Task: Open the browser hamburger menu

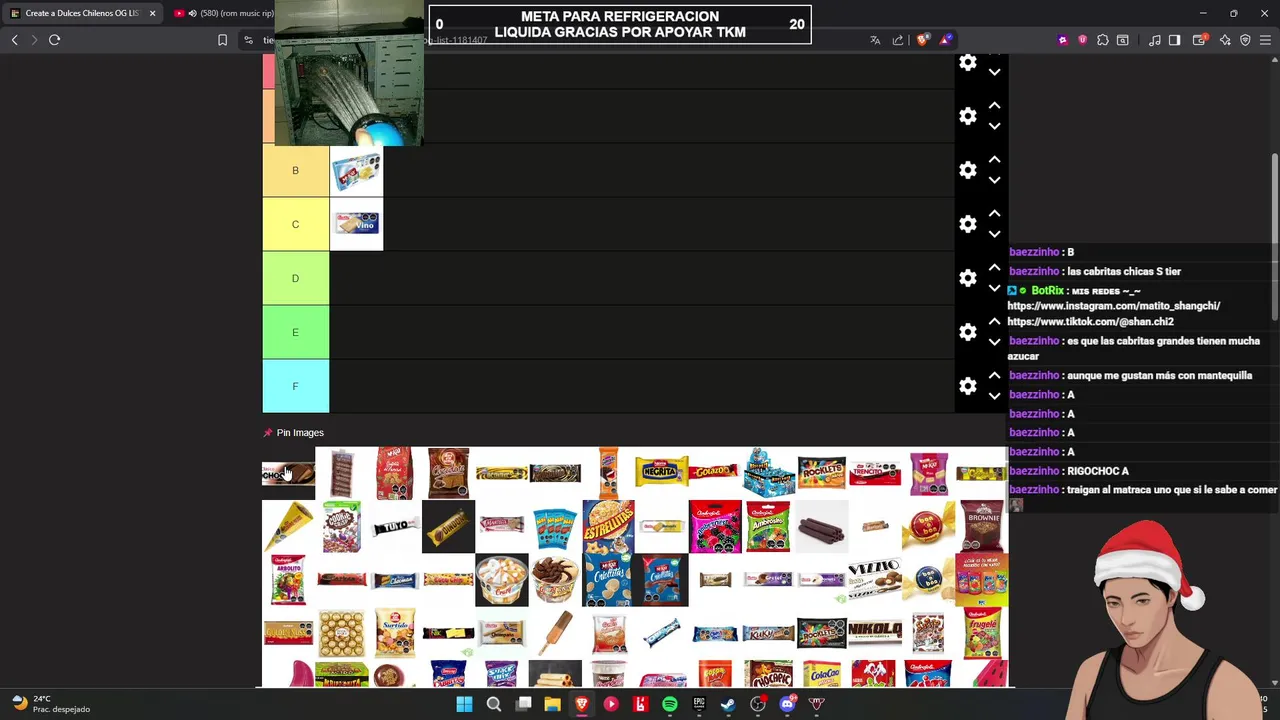Action: click(1266, 40)
